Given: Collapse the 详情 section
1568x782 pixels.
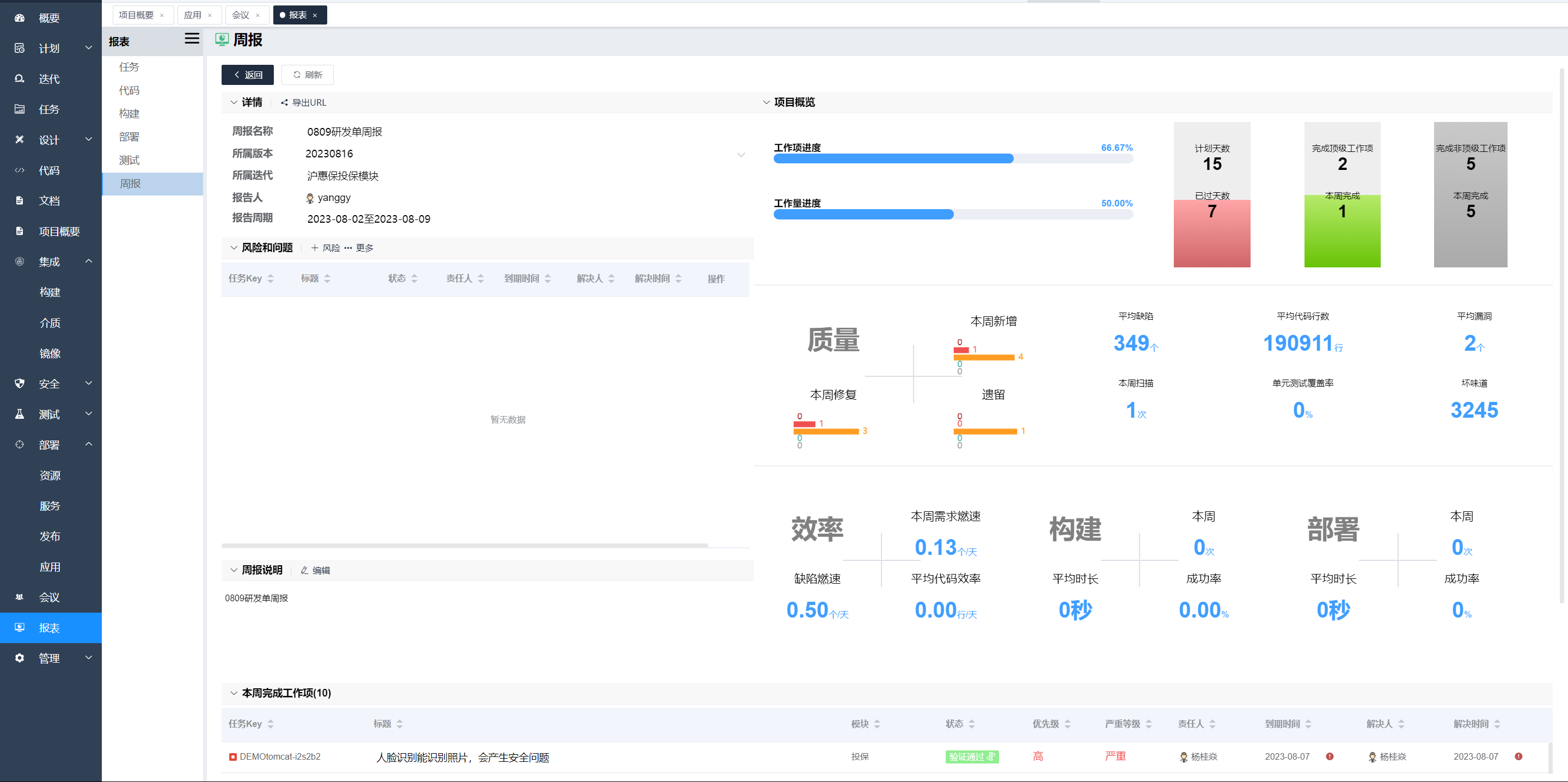Looking at the screenshot, I should 234,103.
